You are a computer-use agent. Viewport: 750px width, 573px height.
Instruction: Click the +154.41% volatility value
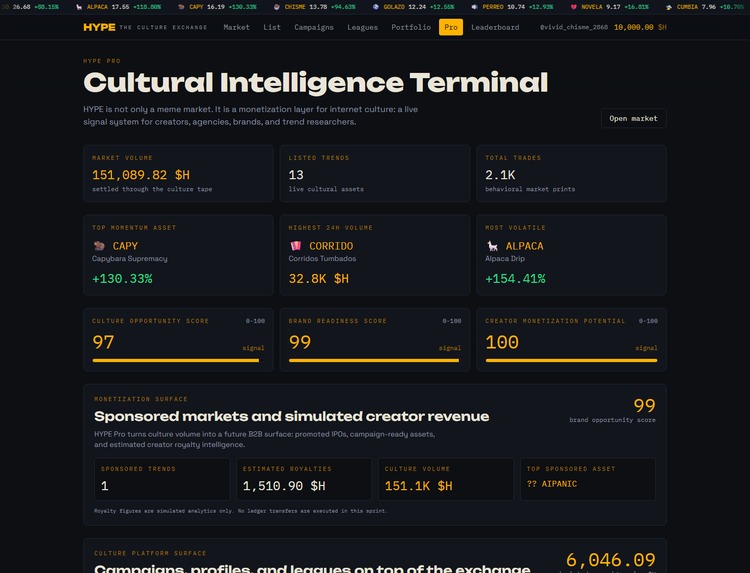pyautogui.click(x=515, y=278)
